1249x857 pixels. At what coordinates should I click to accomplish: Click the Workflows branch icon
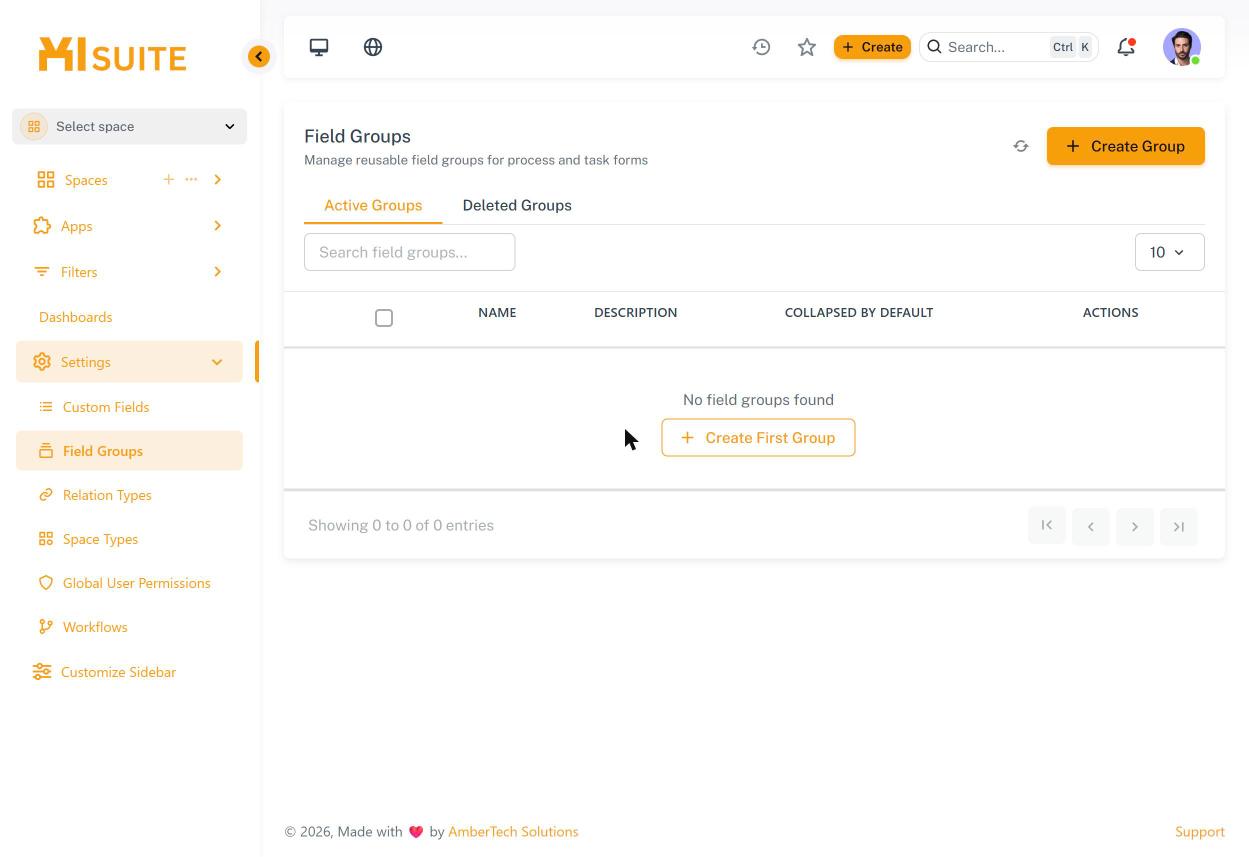pos(46,627)
